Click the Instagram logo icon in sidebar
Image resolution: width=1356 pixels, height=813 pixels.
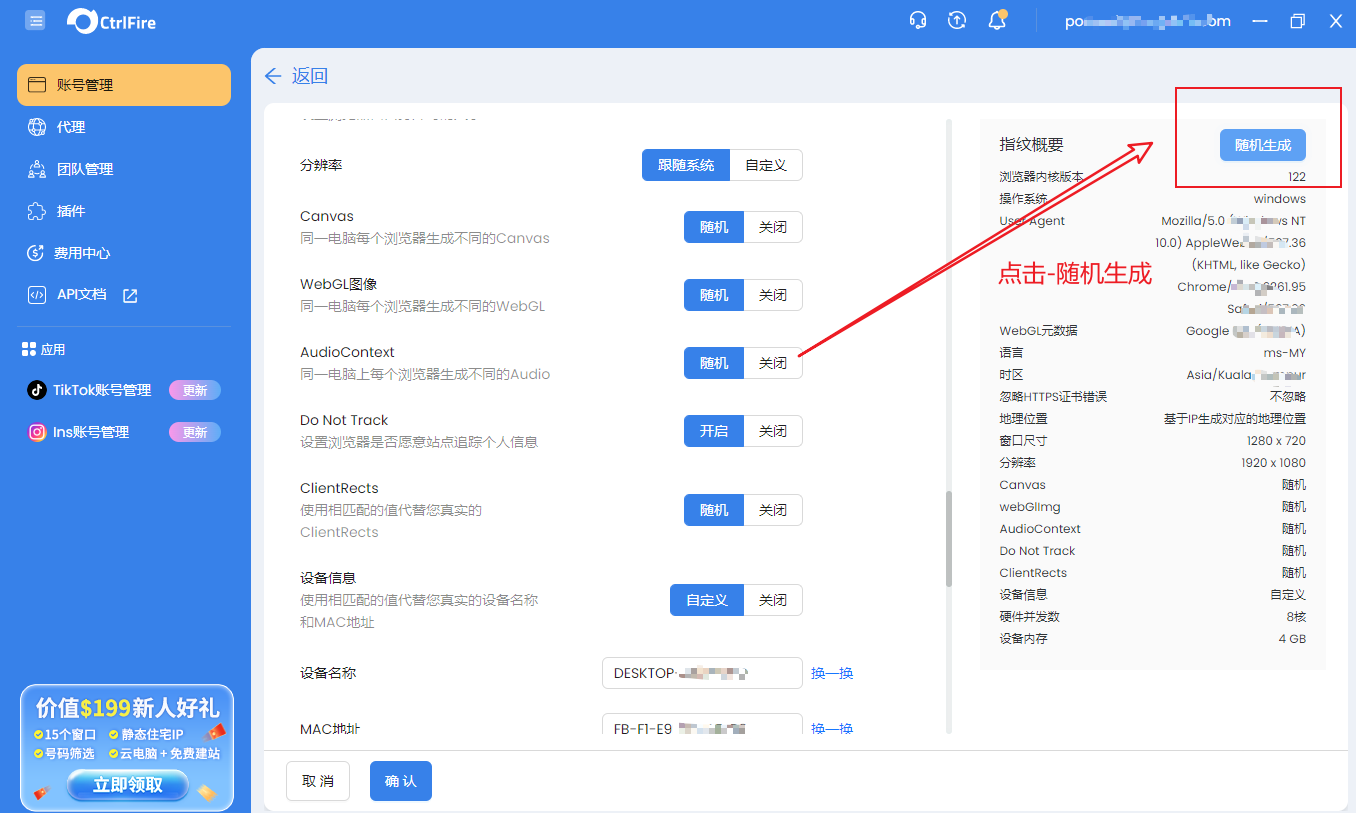(x=37, y=432)
